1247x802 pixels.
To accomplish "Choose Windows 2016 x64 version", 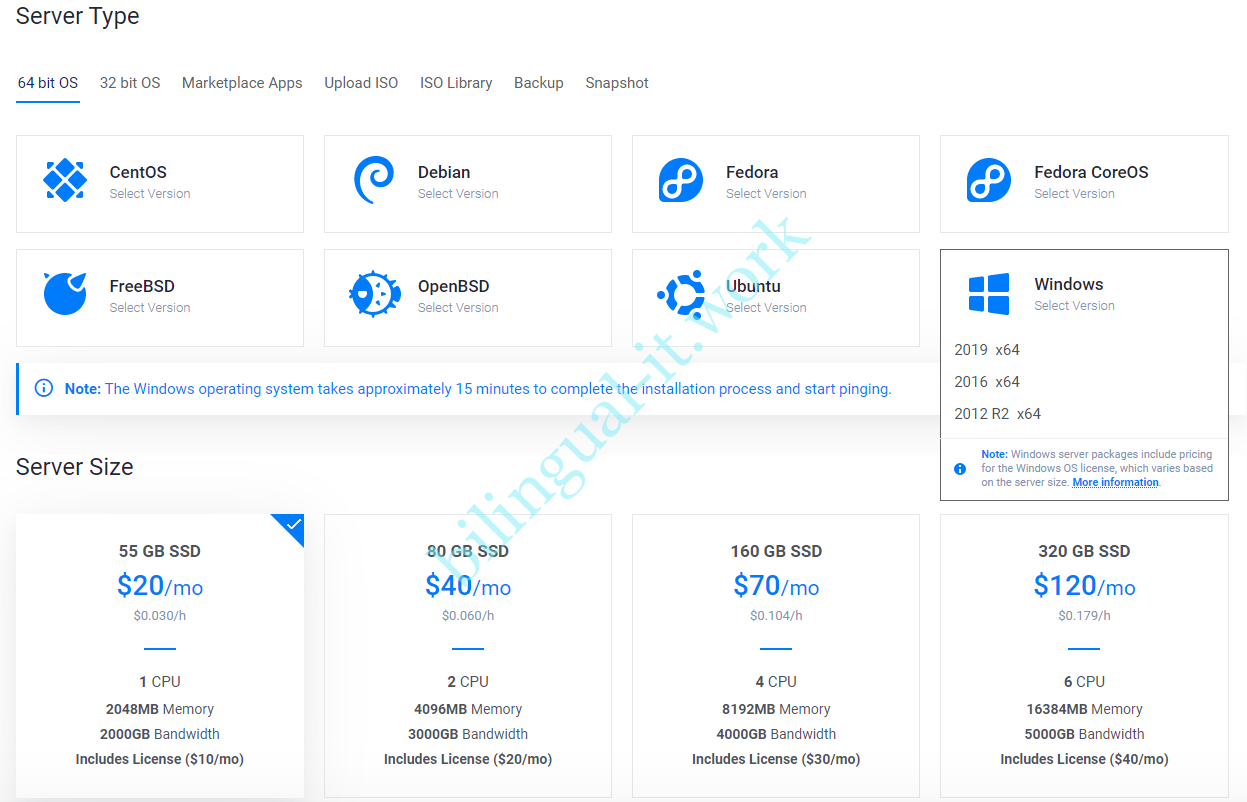I will tap(987, 382).
